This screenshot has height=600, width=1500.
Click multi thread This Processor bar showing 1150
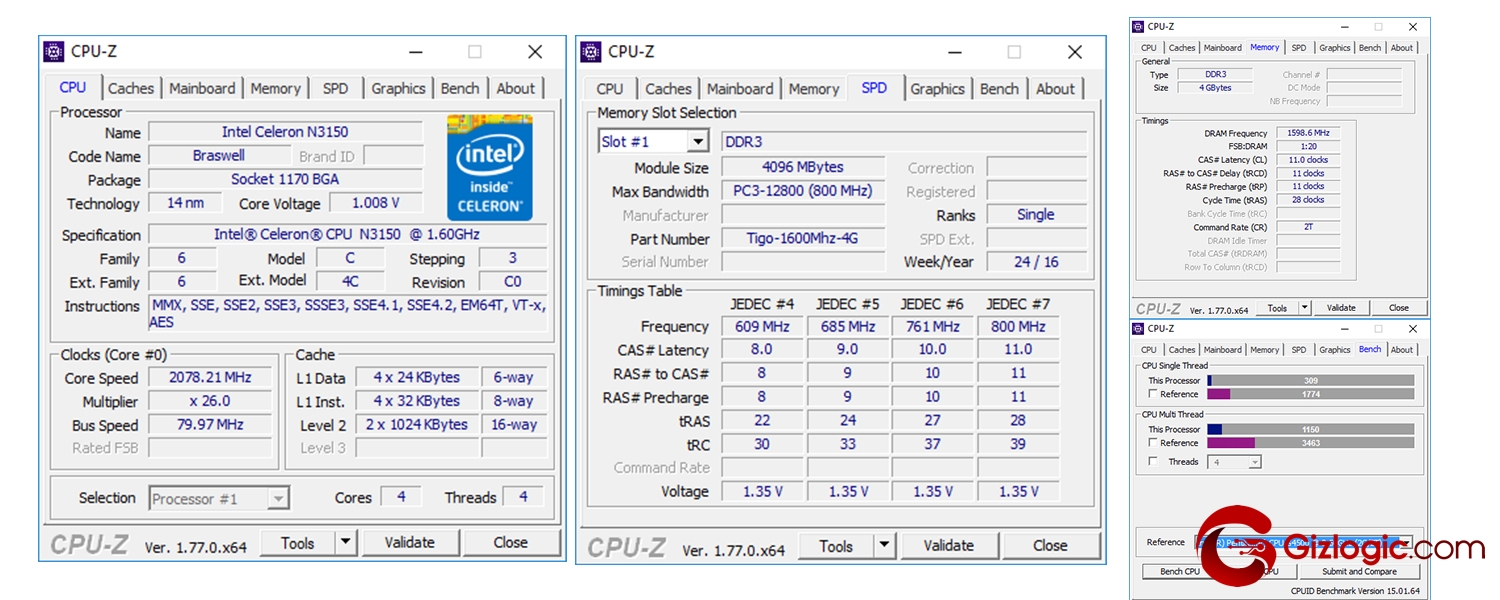click(1310, 429)
